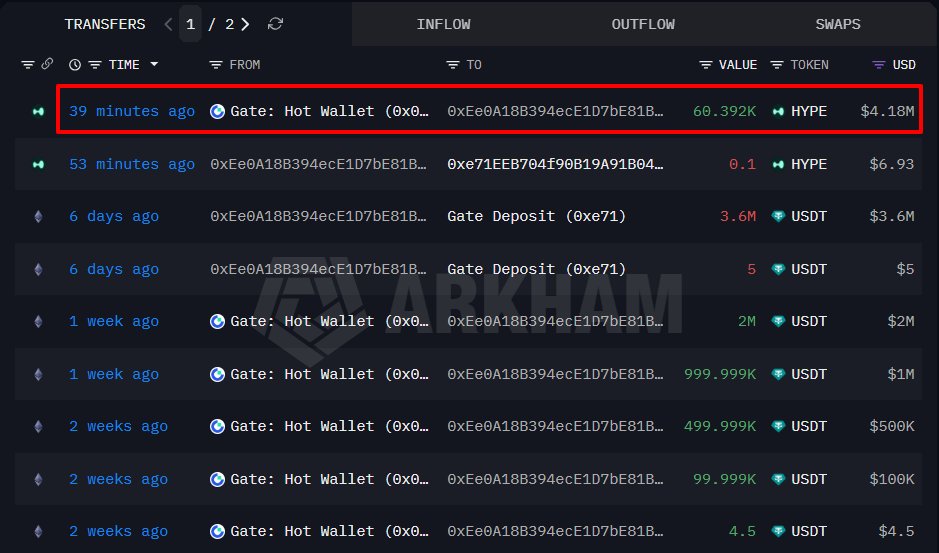
Task: Click Gate Hot Wallet in 99.999K row
Action: tap(329, 479)
